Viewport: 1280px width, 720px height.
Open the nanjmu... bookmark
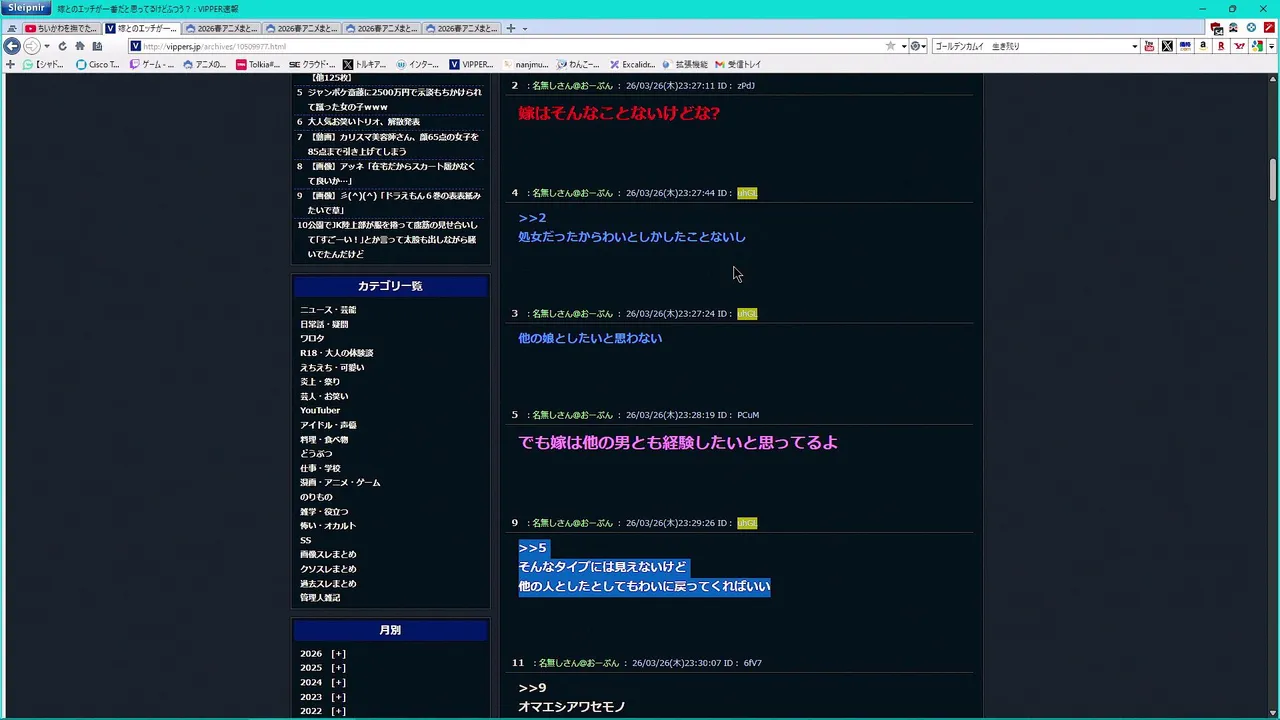525,64
